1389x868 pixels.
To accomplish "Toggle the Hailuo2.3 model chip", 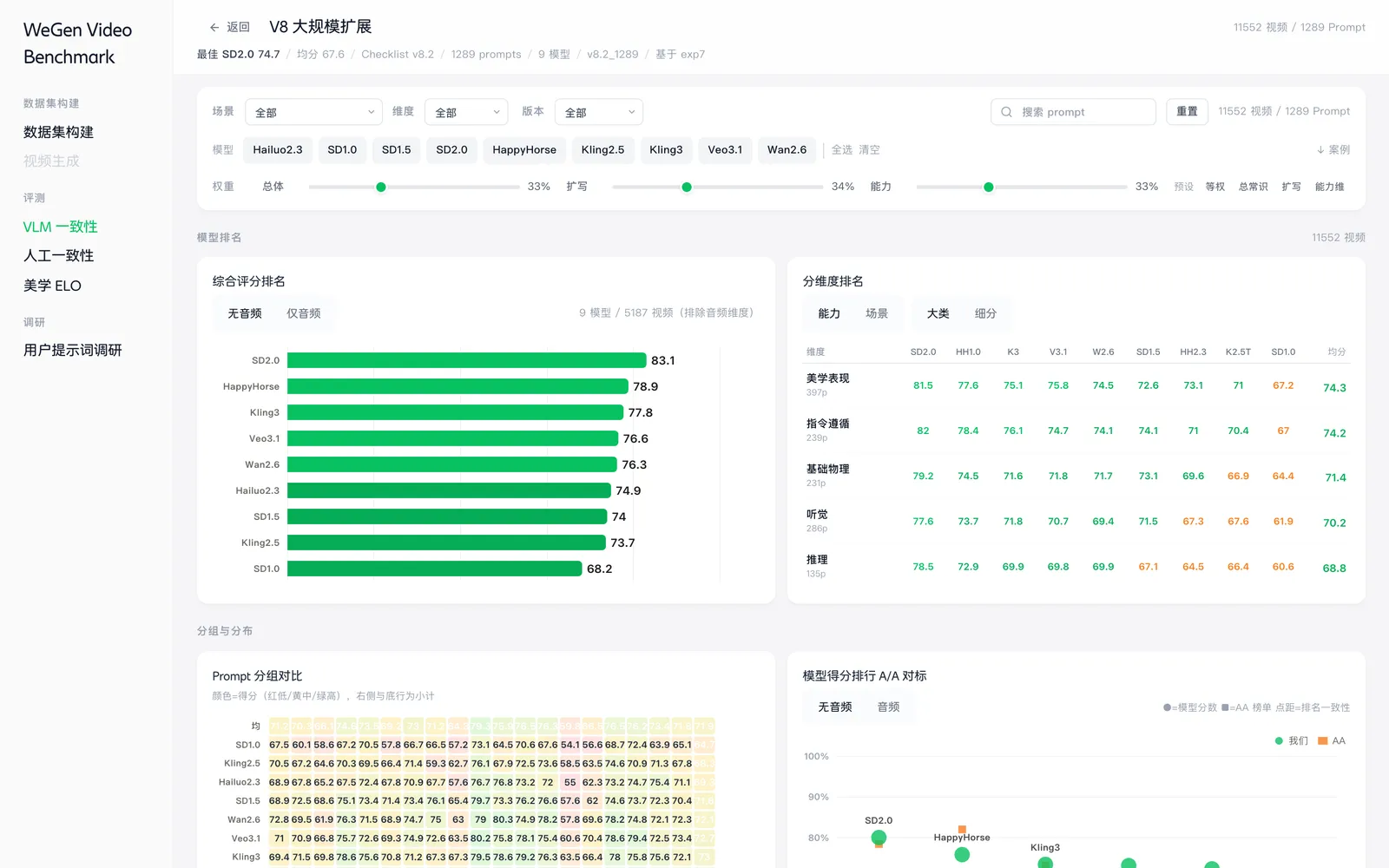I will tap(278, 150).
